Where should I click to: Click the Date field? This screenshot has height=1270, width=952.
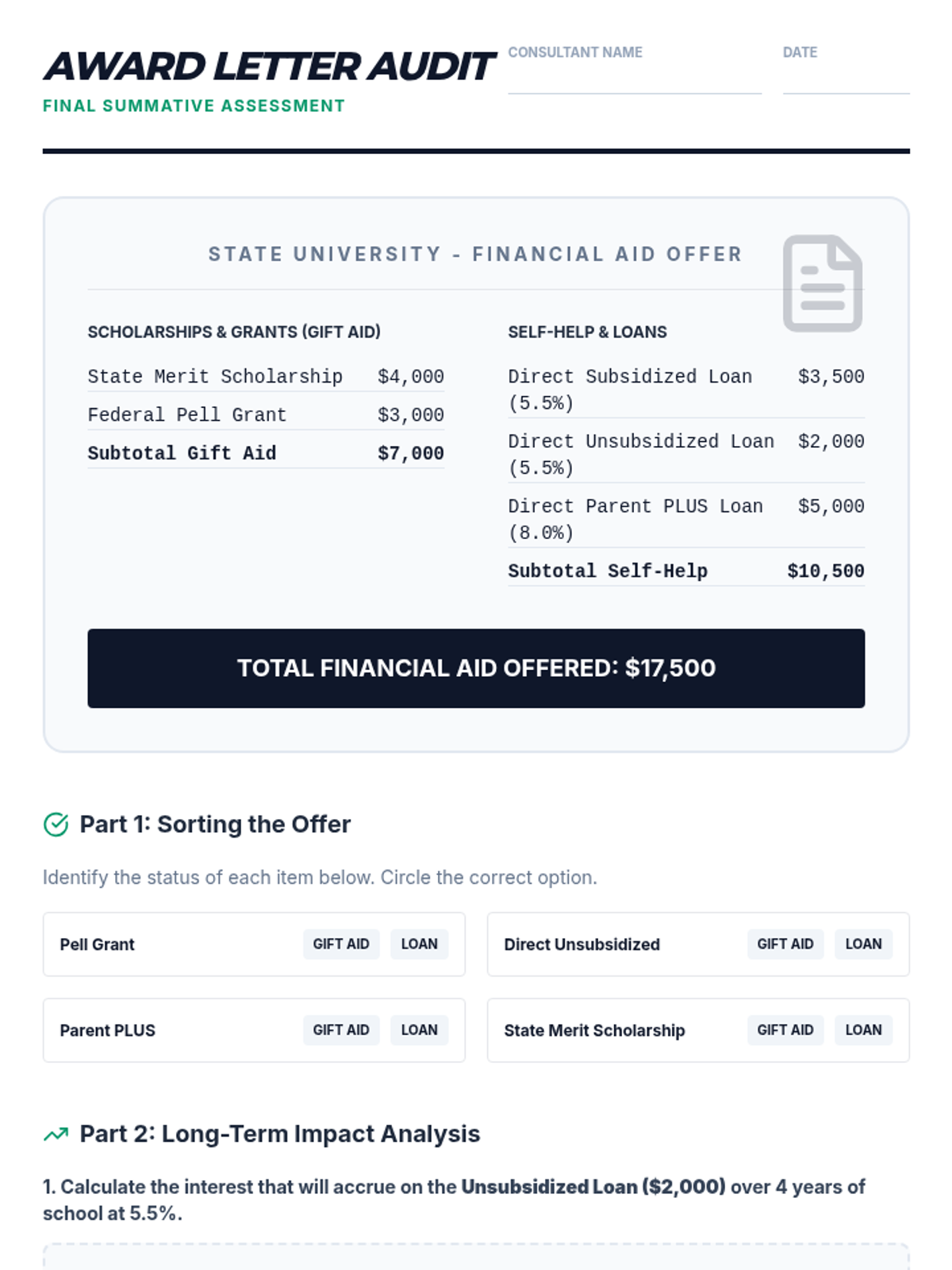[x=846, y=78]
